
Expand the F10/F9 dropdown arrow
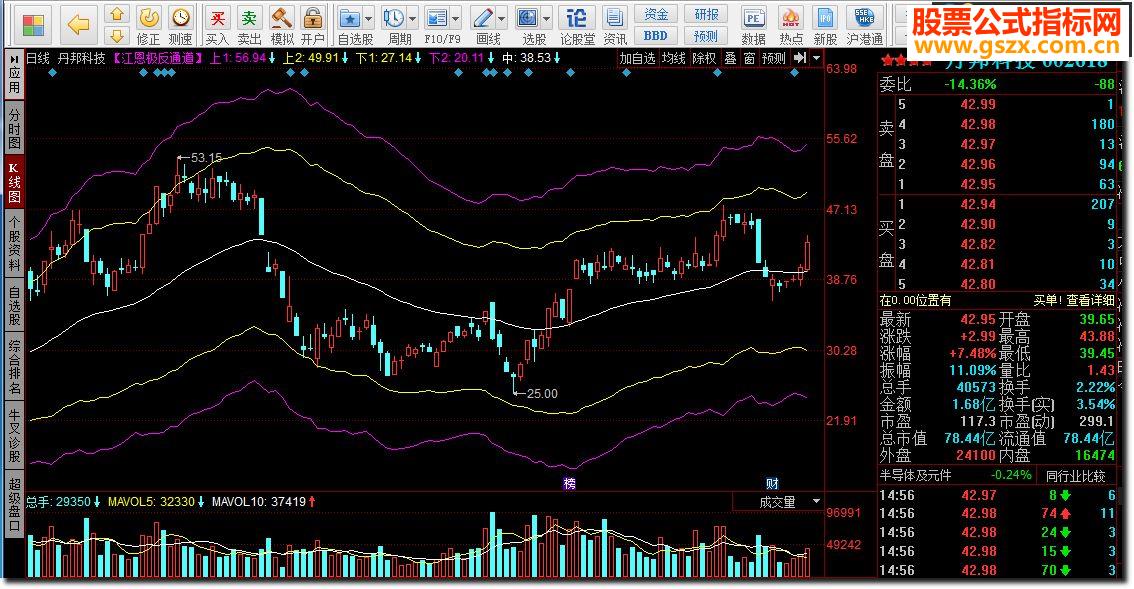click(456, 19)
